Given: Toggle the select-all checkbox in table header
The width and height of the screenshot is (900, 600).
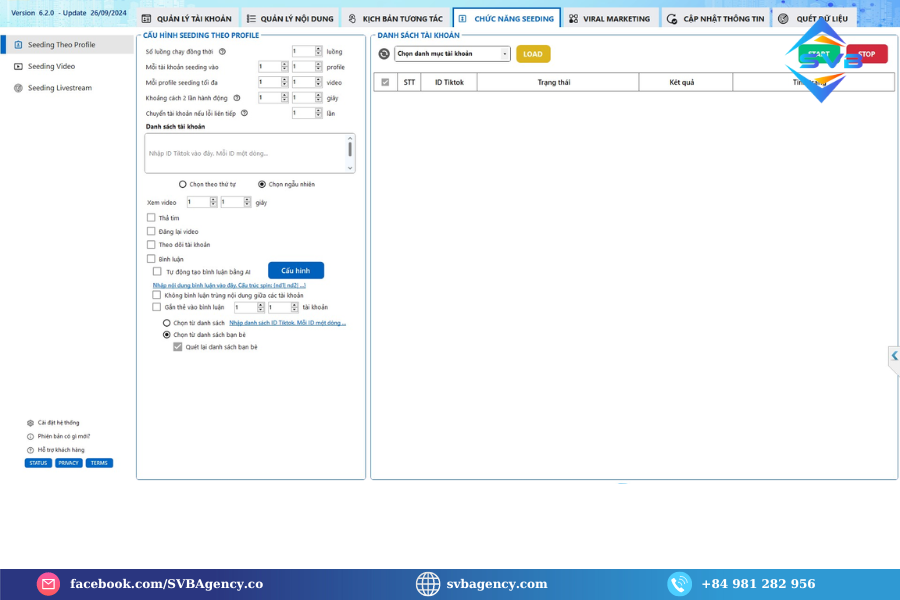Looking at the screenshot, I should pyautogui.click(x=385, y=82).
